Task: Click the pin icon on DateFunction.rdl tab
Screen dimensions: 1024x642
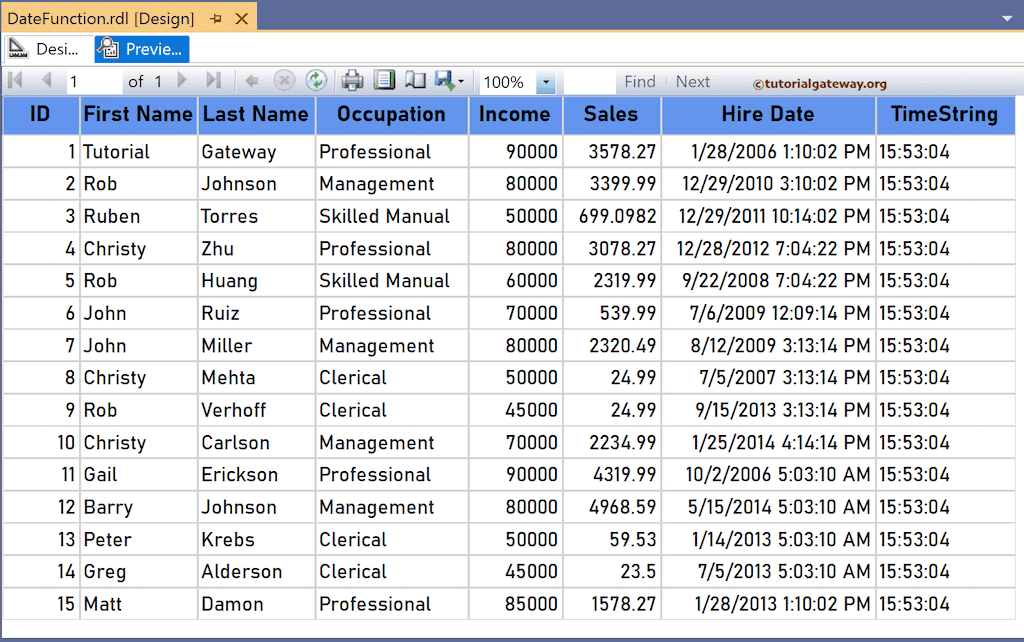Action: 215,17
